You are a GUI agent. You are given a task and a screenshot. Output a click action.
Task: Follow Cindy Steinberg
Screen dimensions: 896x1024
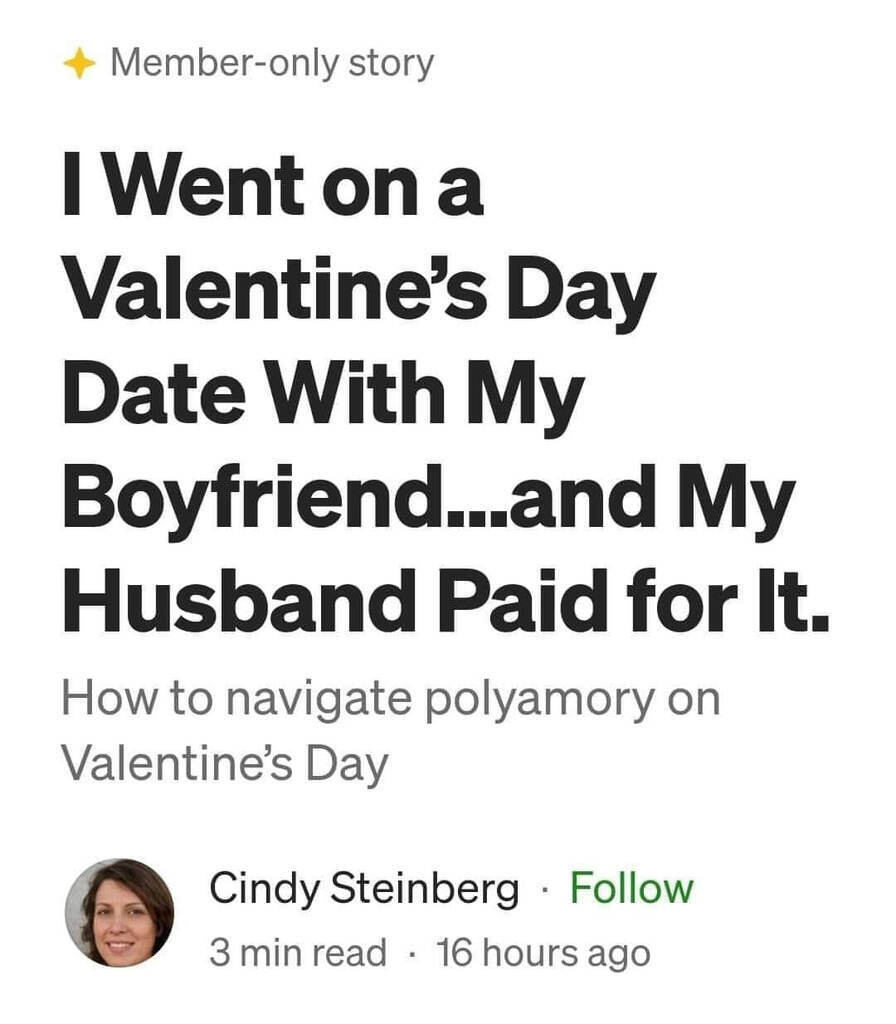point(631,888)
